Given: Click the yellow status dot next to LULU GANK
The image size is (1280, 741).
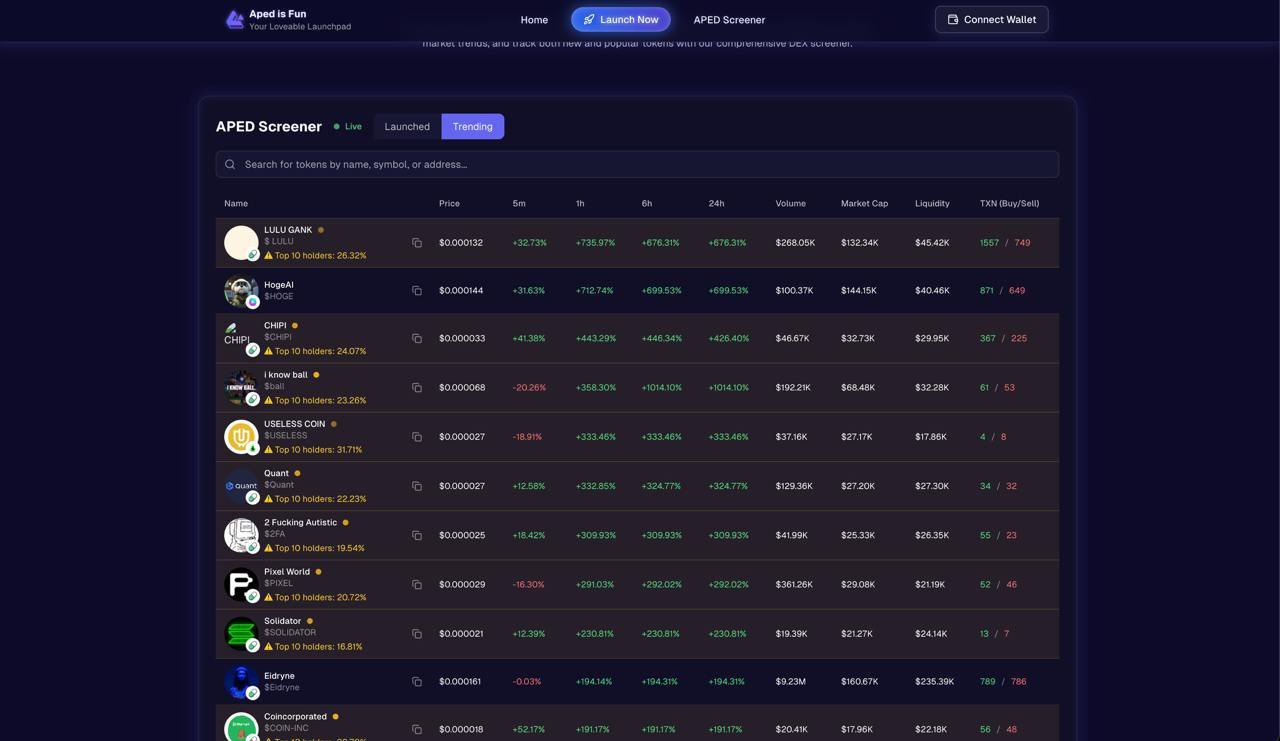Looking at the screenshot, I should tap(321, 230).
